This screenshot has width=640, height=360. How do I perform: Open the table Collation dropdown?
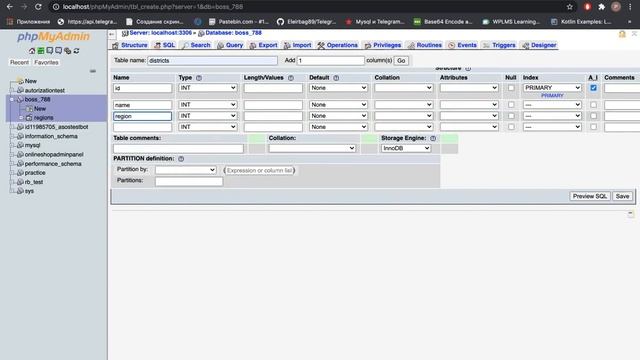[x=312, y=148]
